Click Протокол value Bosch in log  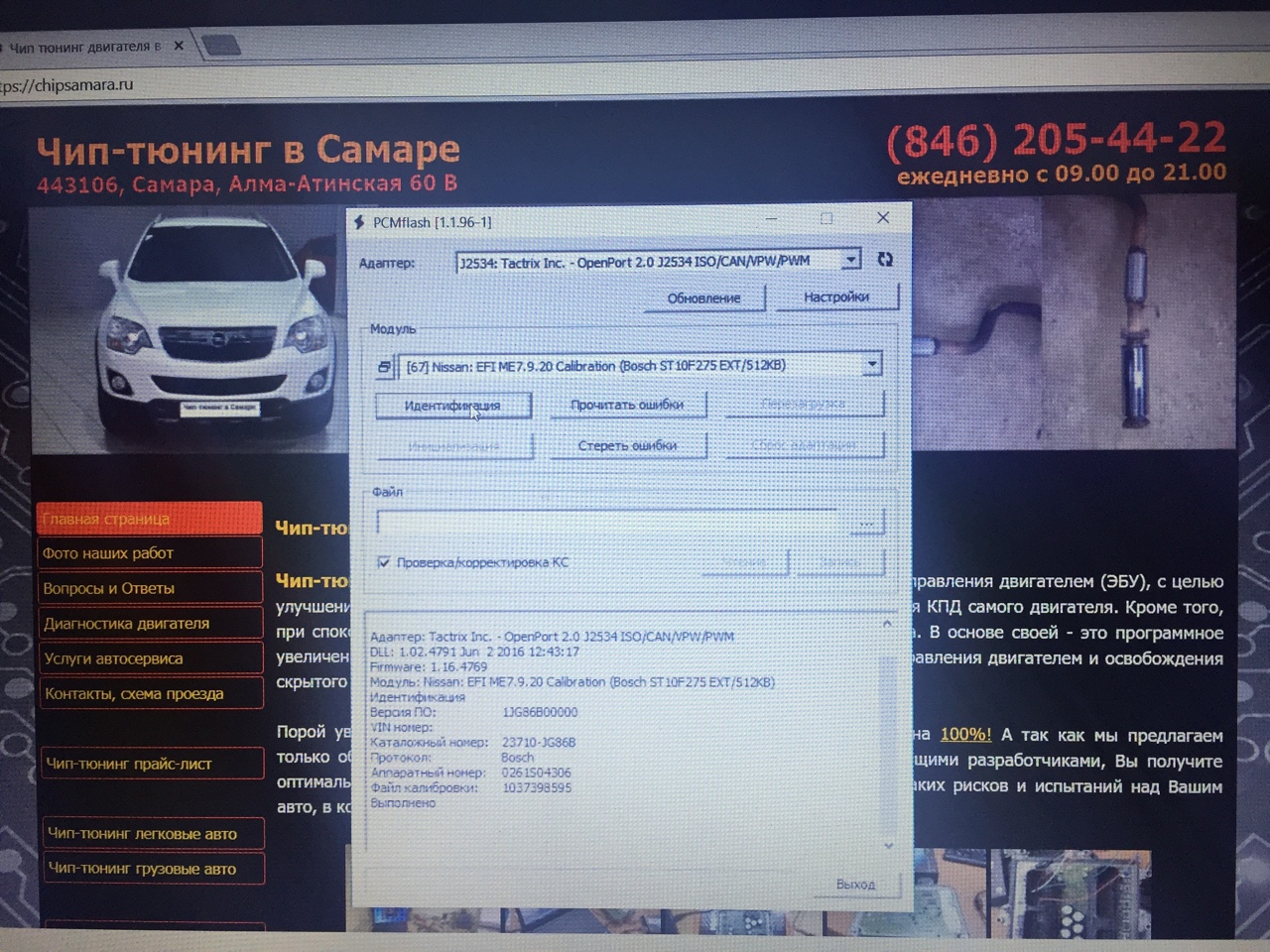click(x=517, y=758)
